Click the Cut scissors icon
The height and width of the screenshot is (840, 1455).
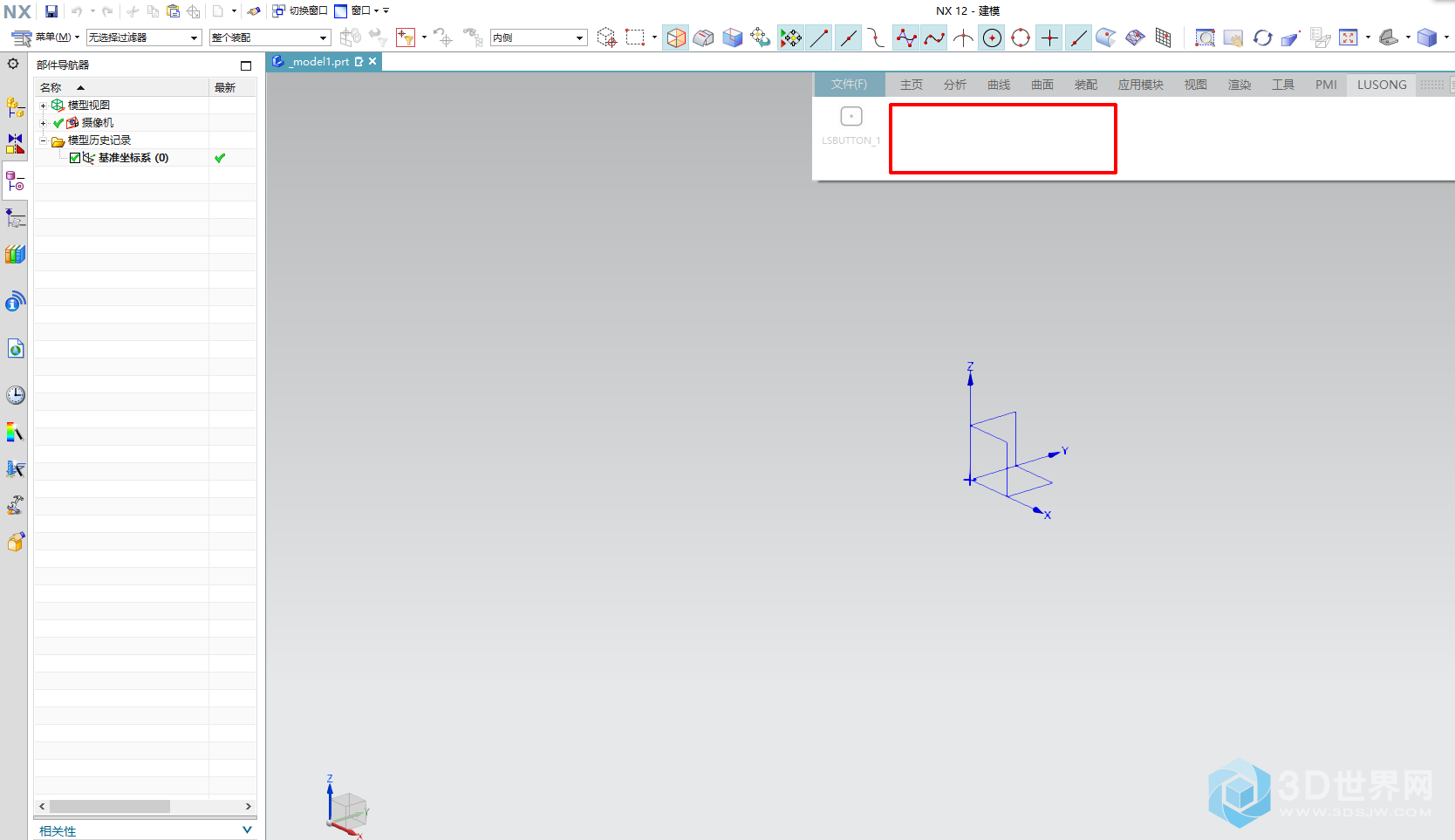click(133, 11)
